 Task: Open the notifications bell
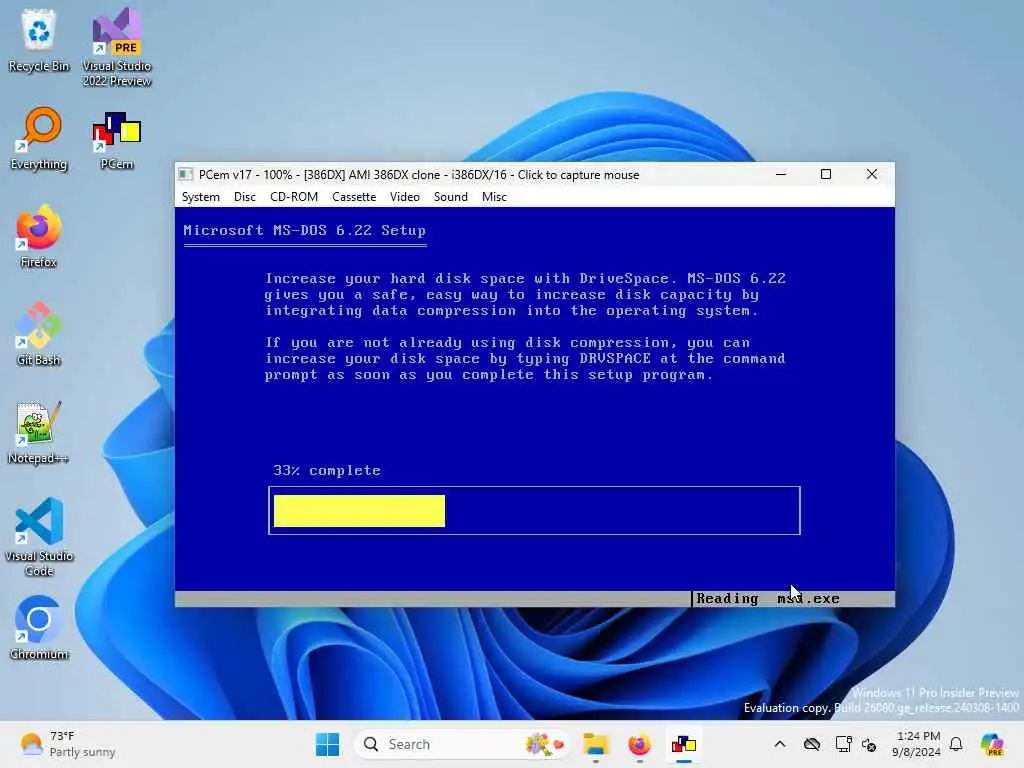click(956, 744)
